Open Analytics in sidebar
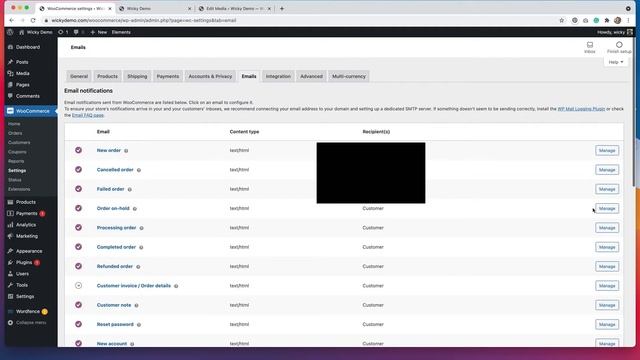The image size is (640, 360). [26, 225]
